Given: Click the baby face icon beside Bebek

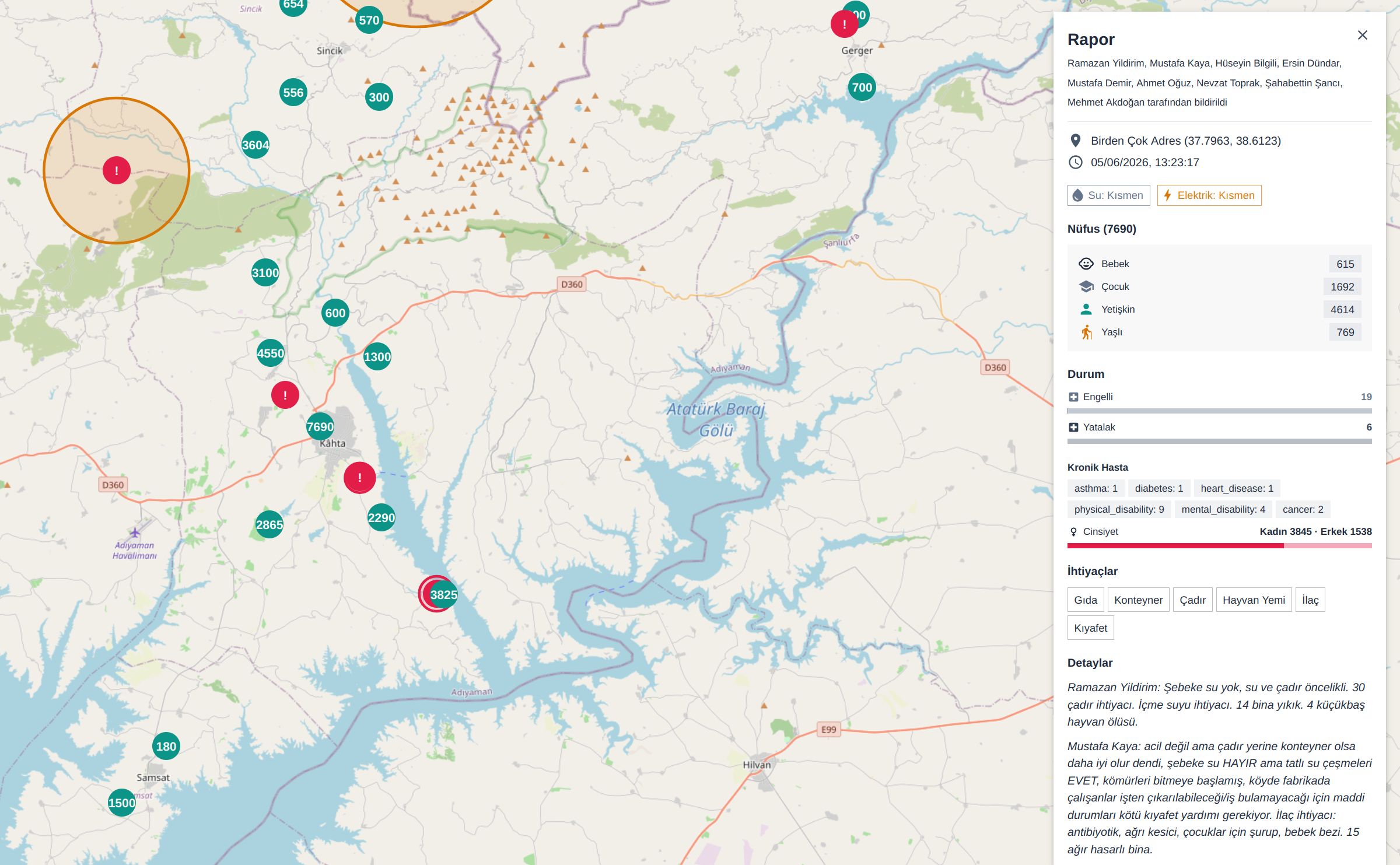Looking at the screenshot, I should pos(1086,264).
